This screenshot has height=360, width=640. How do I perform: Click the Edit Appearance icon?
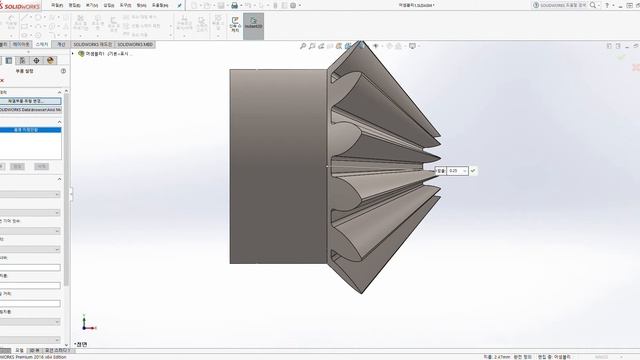tap(389, 46)
